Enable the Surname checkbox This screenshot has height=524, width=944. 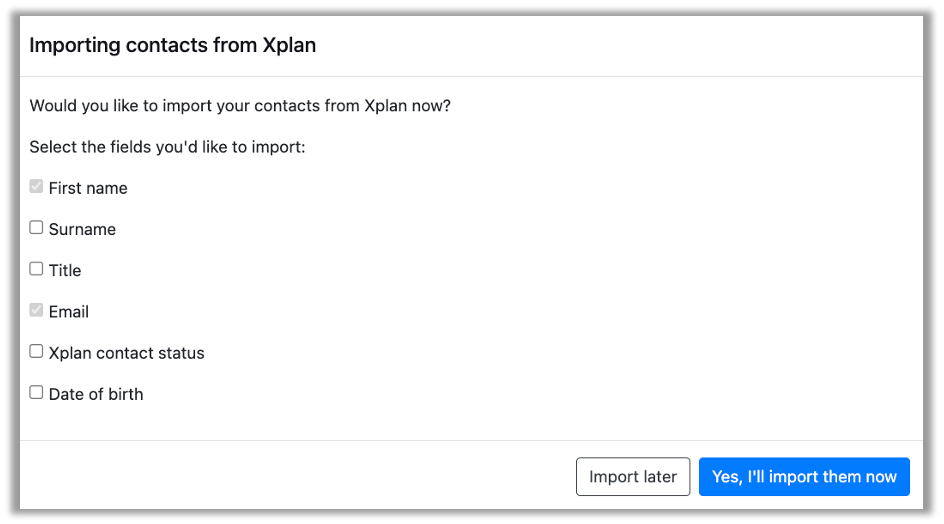tap(36, 228)
